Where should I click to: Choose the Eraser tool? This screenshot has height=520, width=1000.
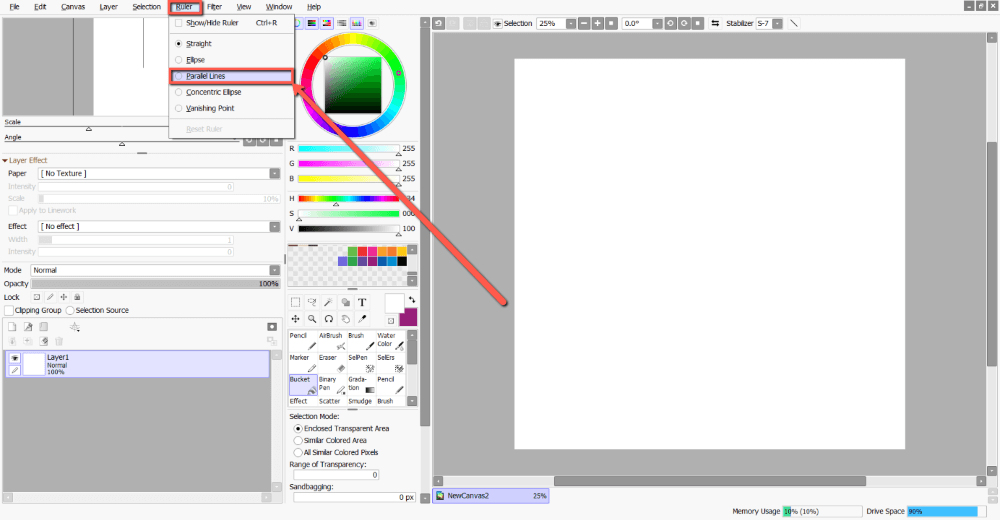coord(332,363)
